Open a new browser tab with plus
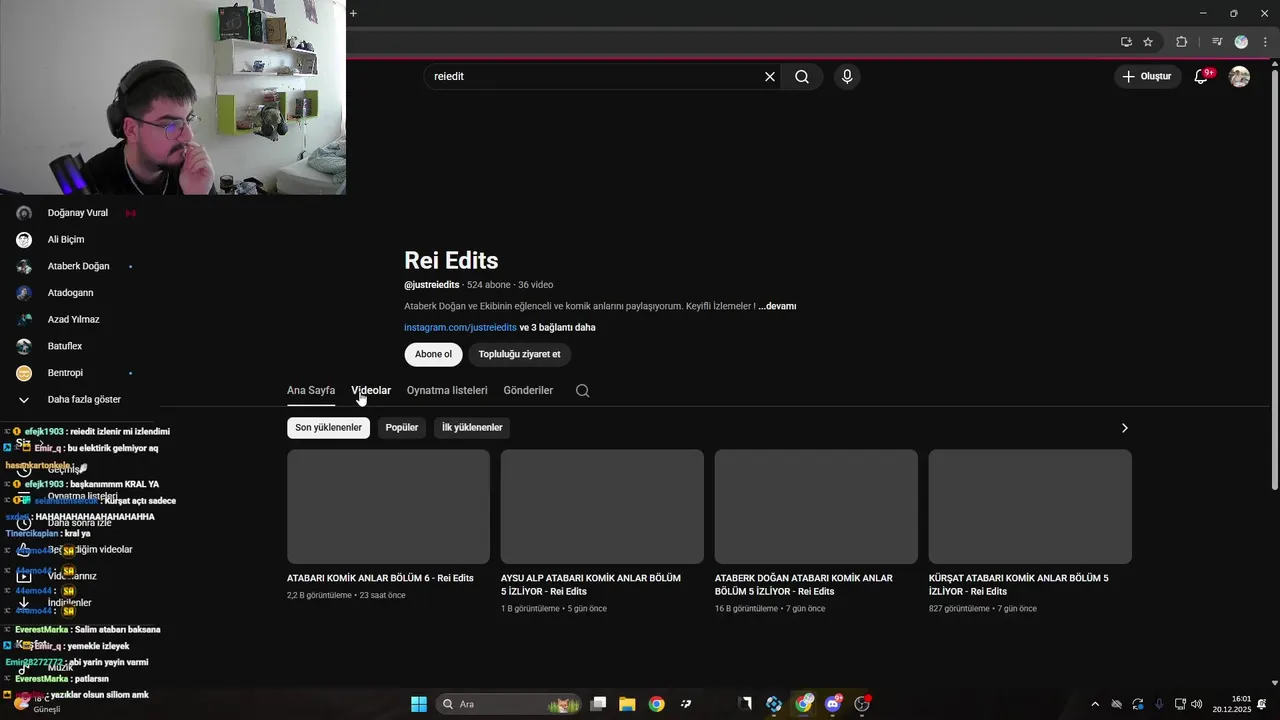This screenshot has height=720, width=1280. click(x=353, y=13)
